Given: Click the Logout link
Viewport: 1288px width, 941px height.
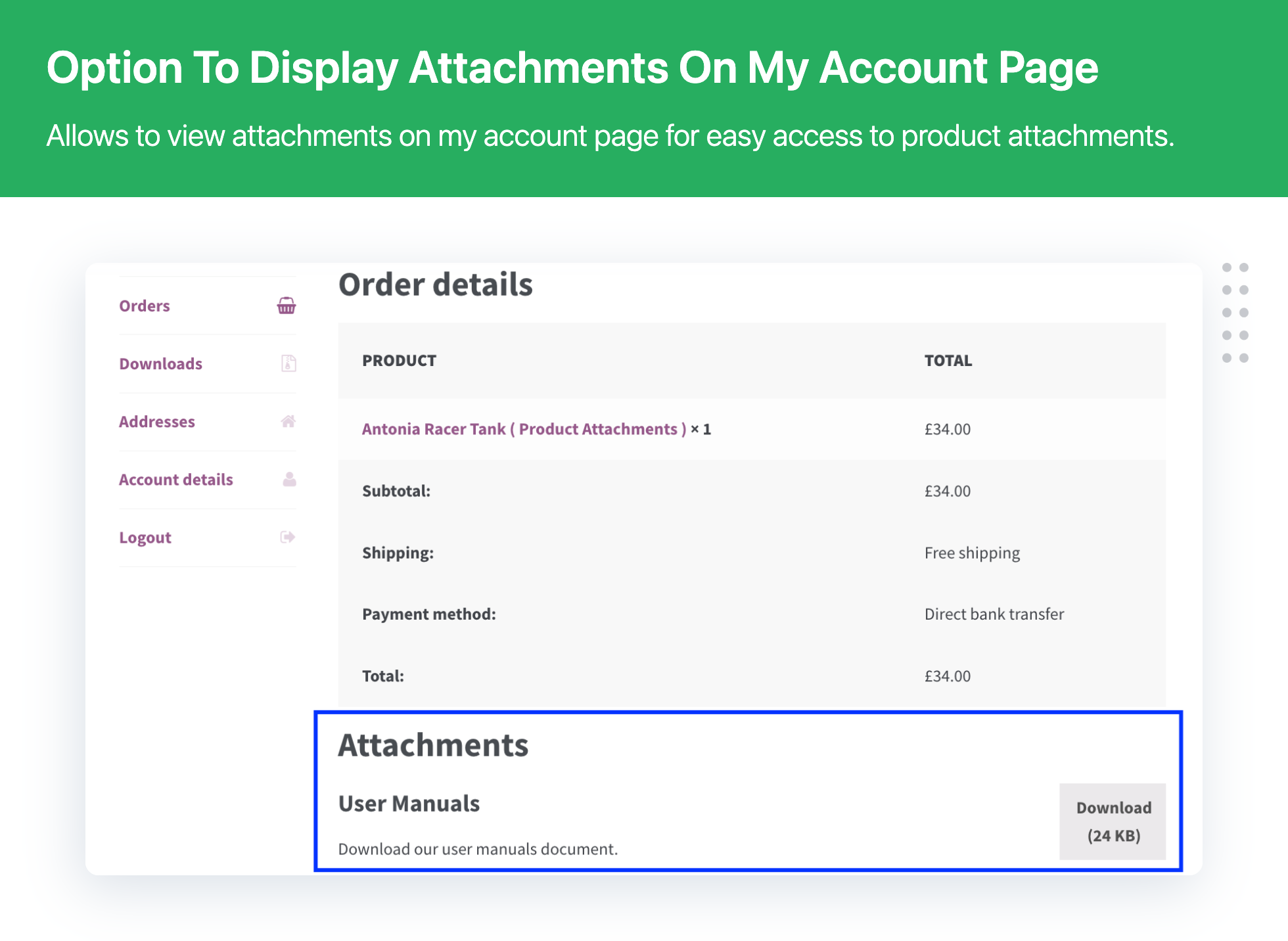Looking at the screenshot, I should tap(145, 537).
